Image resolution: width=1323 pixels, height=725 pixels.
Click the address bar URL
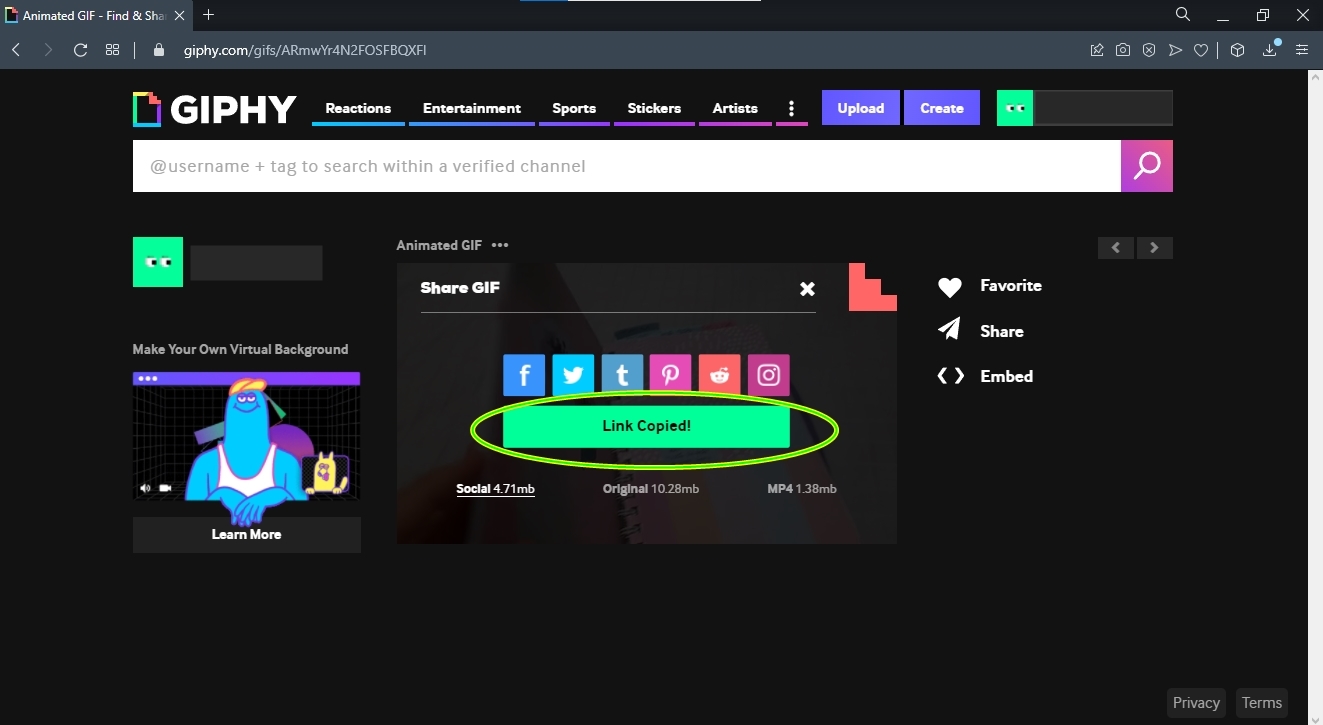tap(305, 50)
